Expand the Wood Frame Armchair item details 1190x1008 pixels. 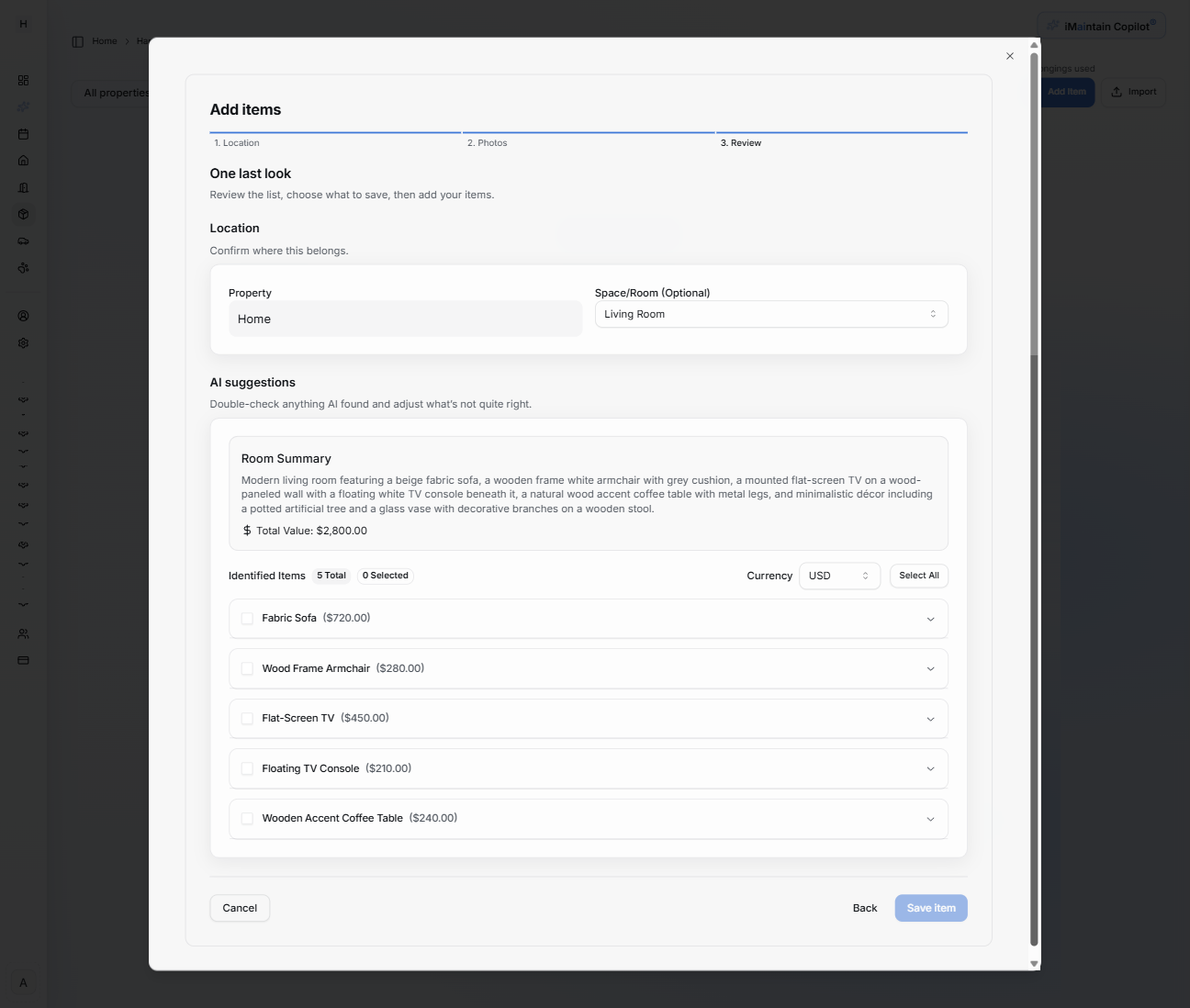coord(930,668)
